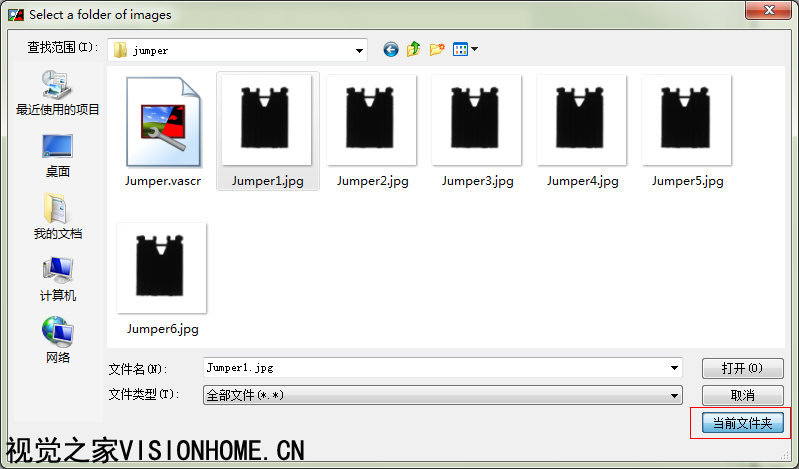Open 网络 location in sidebar

(x=58, y=340)
